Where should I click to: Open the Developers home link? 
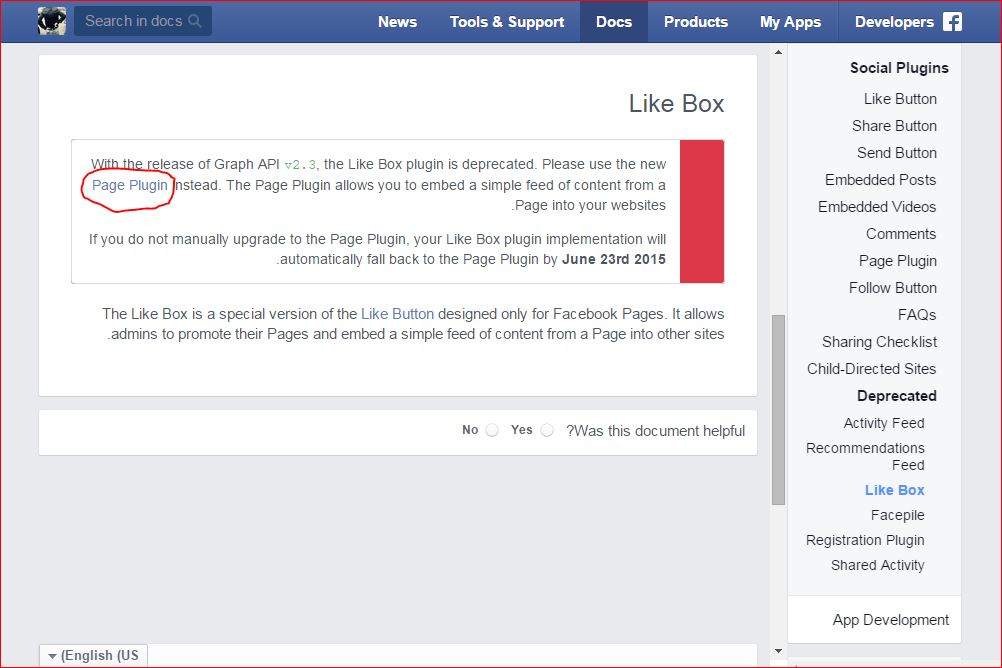coord(894,22)
